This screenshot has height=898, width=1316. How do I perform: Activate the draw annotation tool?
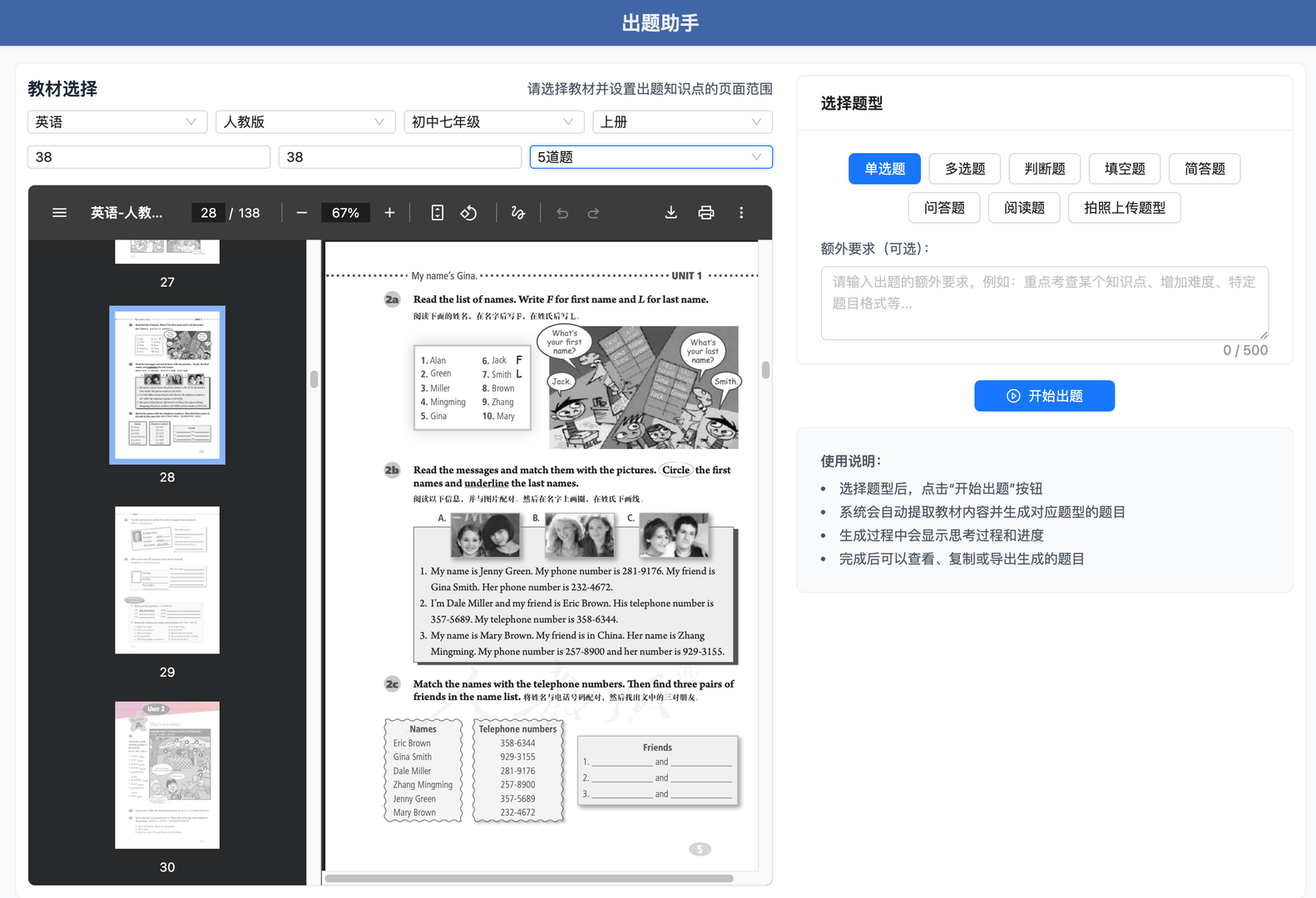click(x=517, y=213)
